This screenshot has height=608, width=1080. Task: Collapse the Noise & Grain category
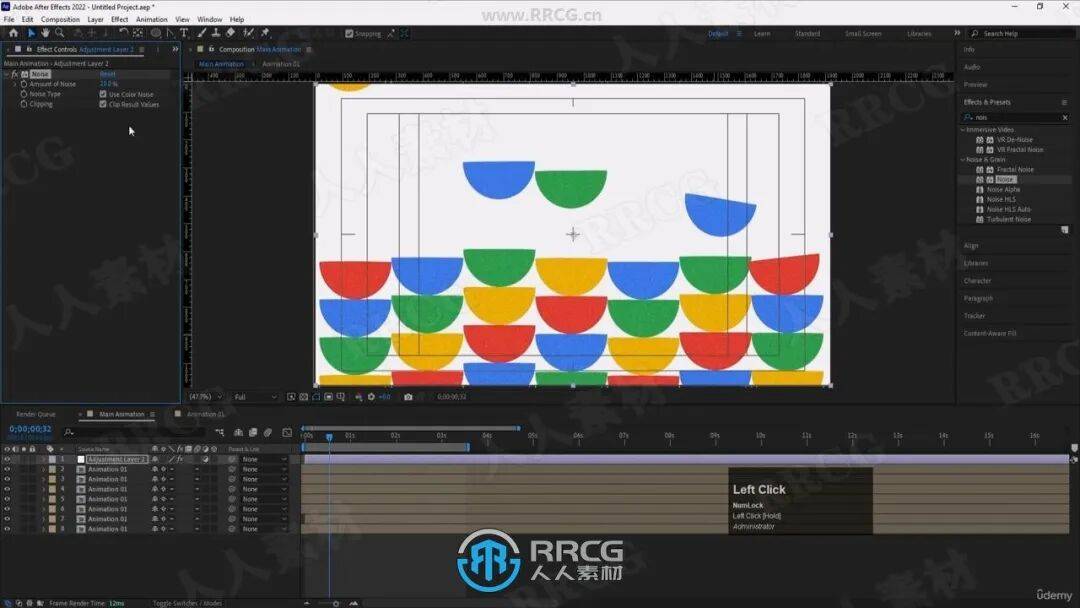pos(964,160)
